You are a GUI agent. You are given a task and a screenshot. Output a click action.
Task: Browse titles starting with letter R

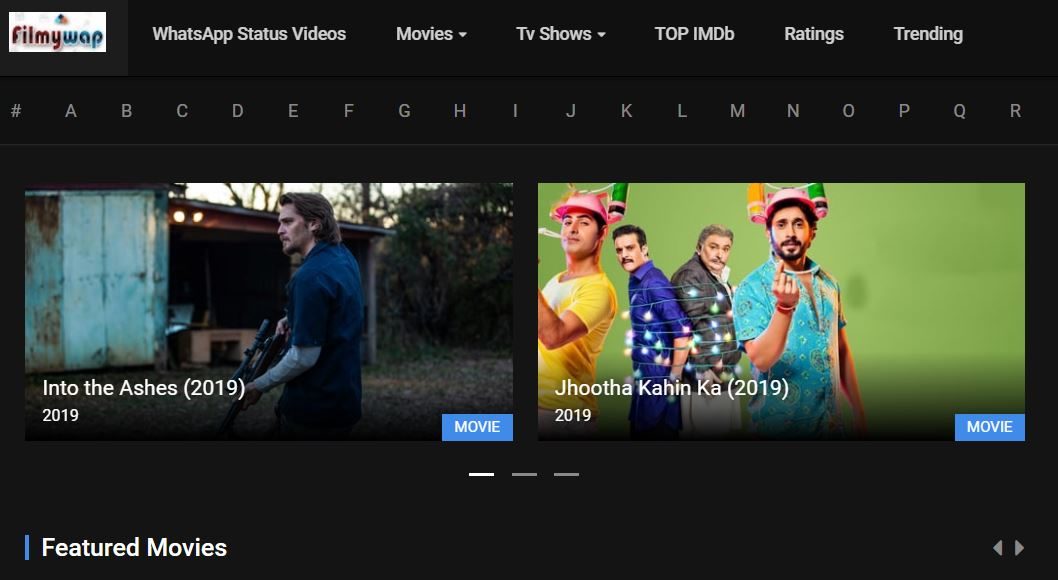[x=1015, y=111]
